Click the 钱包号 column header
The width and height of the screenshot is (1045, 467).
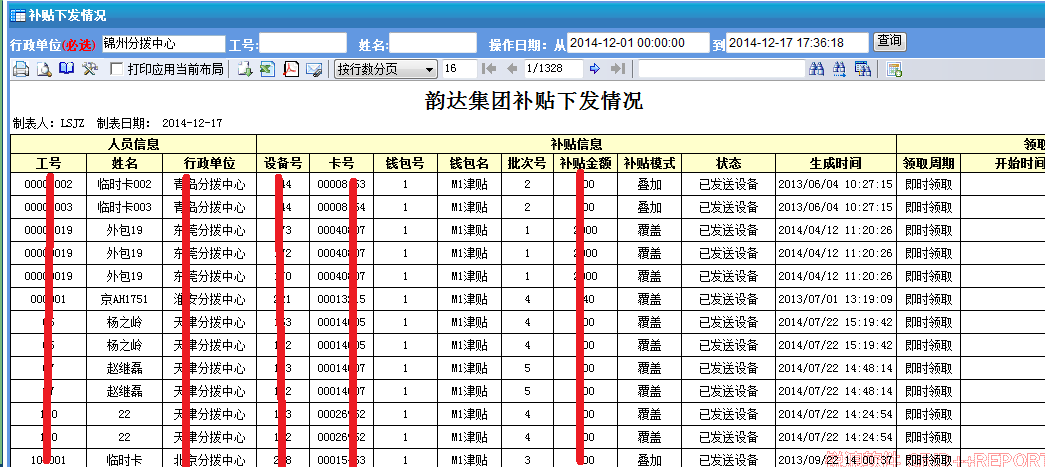tap(405, 163)
